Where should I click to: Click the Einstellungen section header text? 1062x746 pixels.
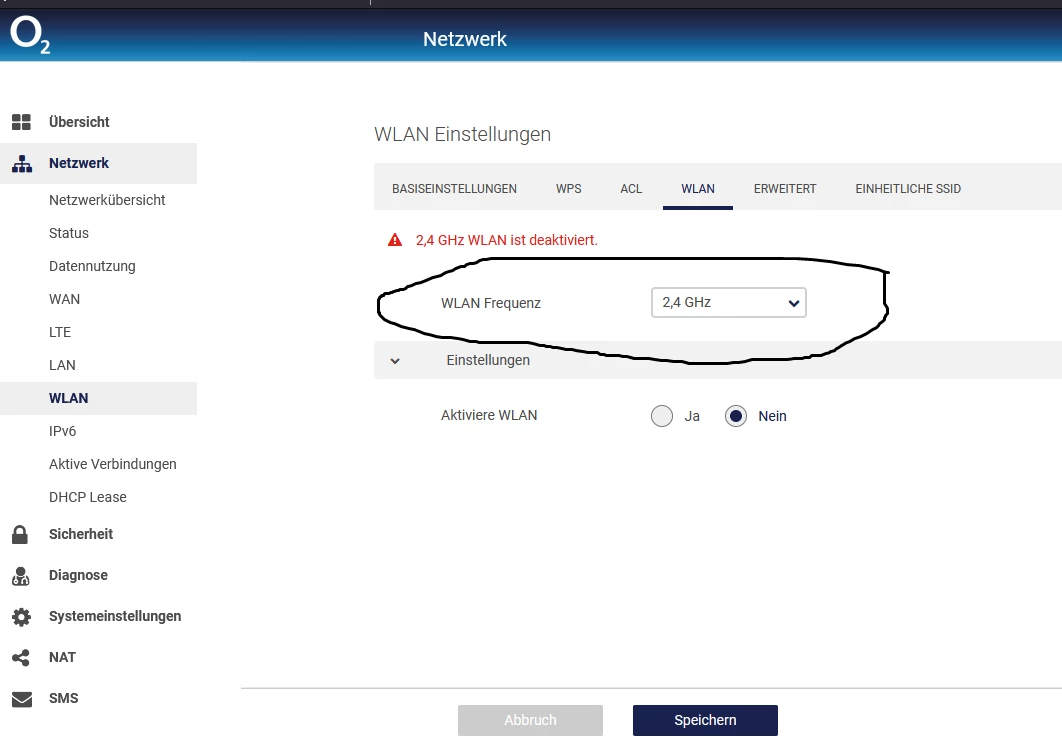pyautogui.click(x=488, y=360)
